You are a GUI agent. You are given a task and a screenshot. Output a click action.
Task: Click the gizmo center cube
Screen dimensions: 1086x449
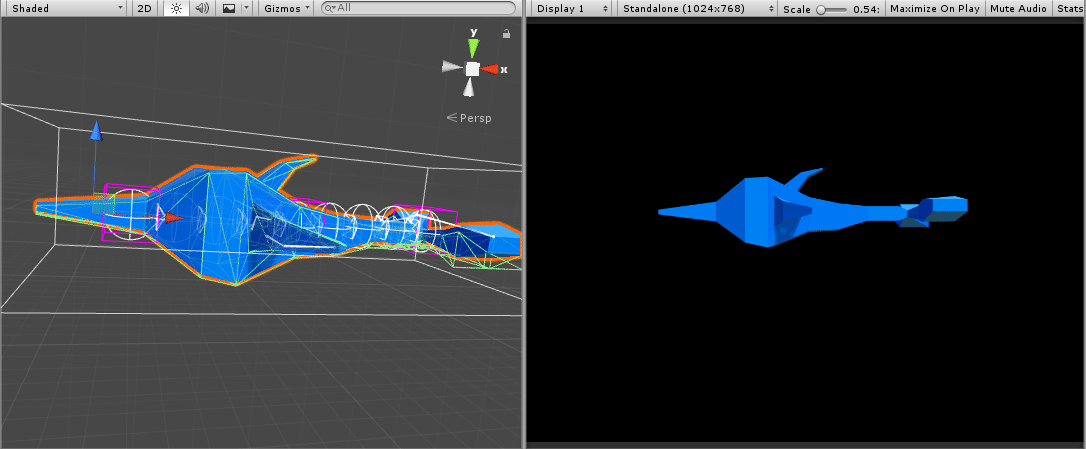(x=472, y=69)
